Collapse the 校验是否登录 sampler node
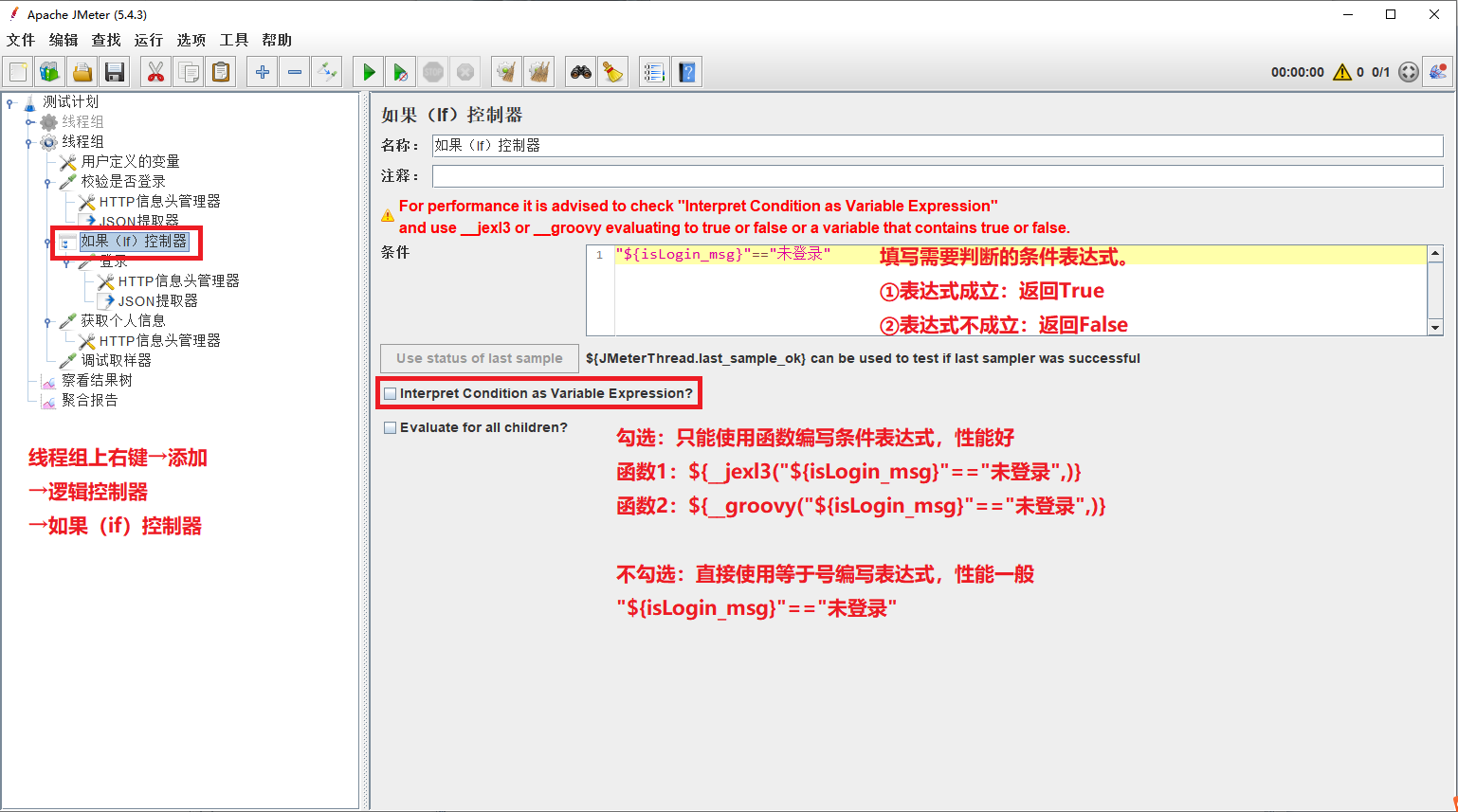Screen dimensions: 1458x812 [x=47, y=182]
